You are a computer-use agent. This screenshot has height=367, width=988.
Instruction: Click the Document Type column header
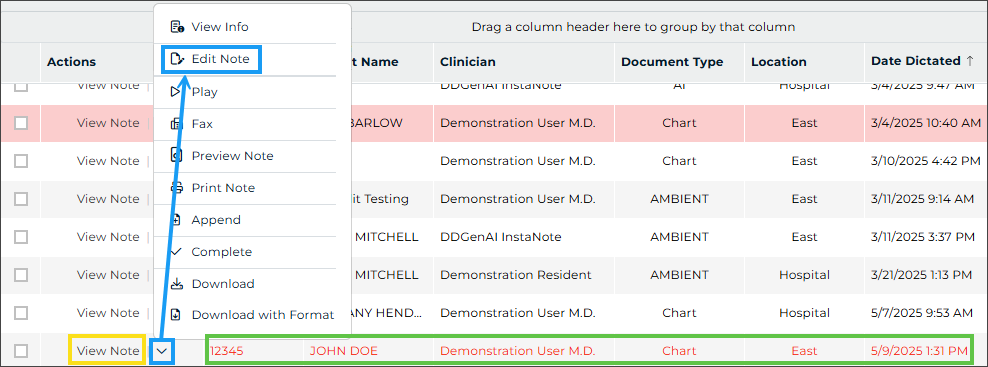(672, 62)
